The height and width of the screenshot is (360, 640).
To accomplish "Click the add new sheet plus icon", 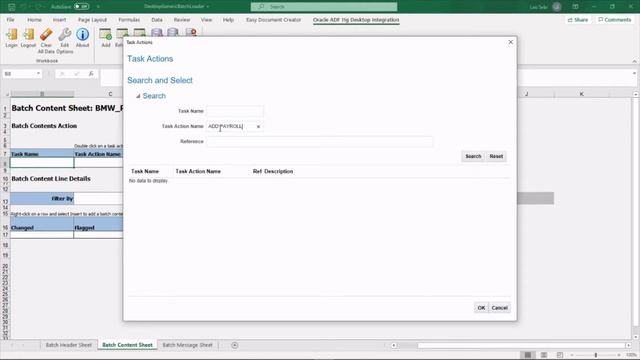I will (234, 345).
